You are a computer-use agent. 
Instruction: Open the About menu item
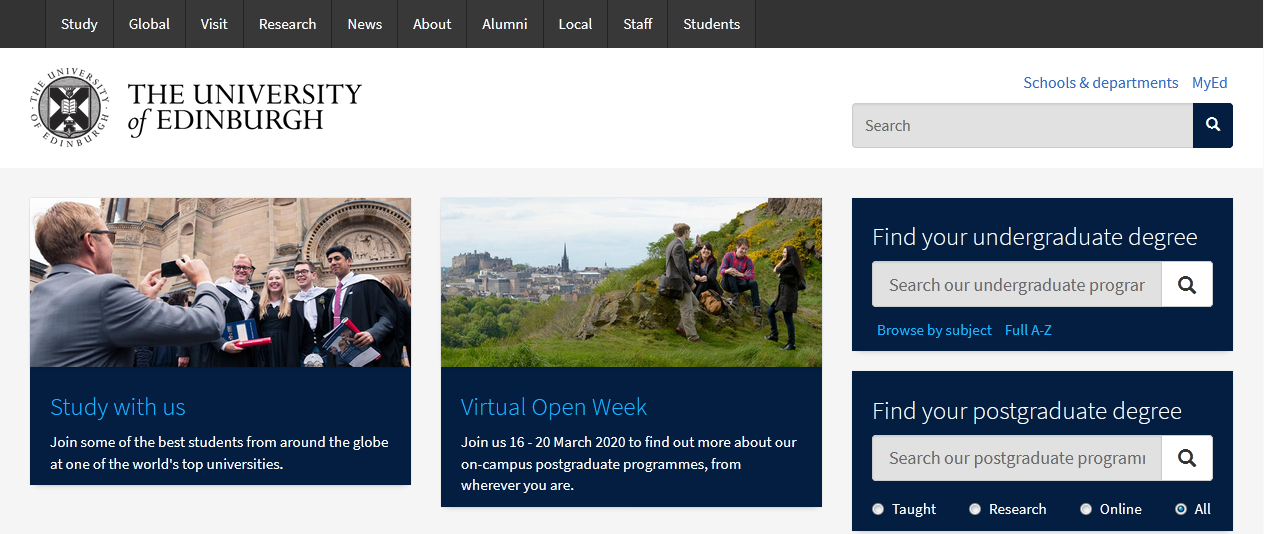(x=432, y=24)
